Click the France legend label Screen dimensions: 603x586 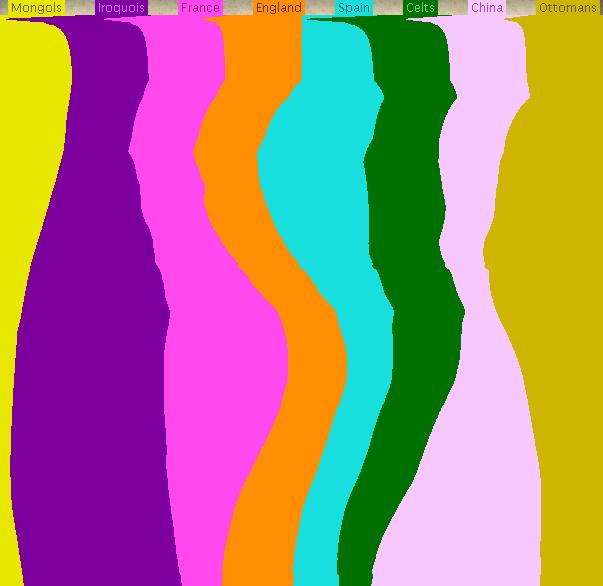coord(200,8)
